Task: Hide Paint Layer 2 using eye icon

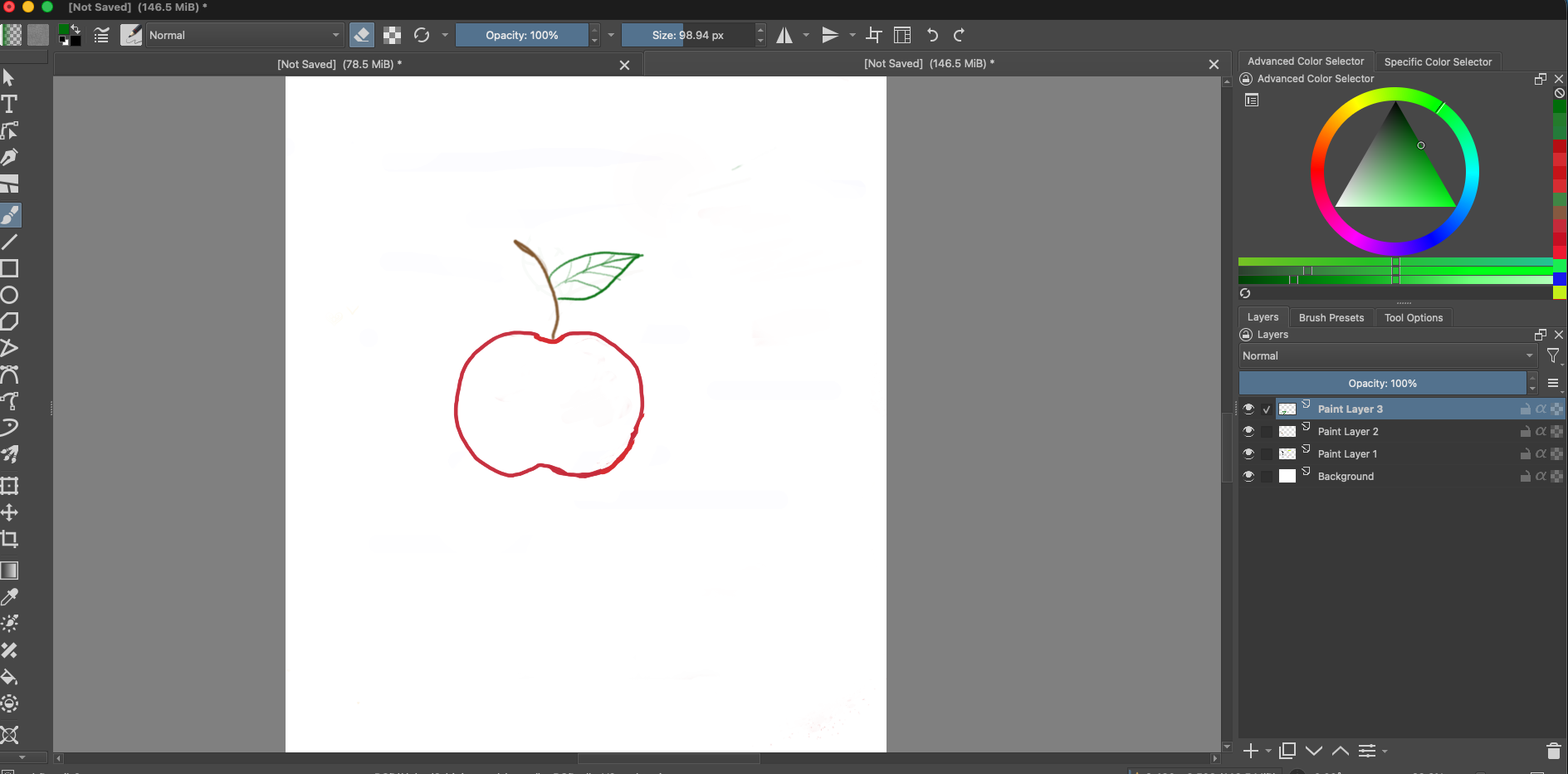Action: [x=1248, y=431]
